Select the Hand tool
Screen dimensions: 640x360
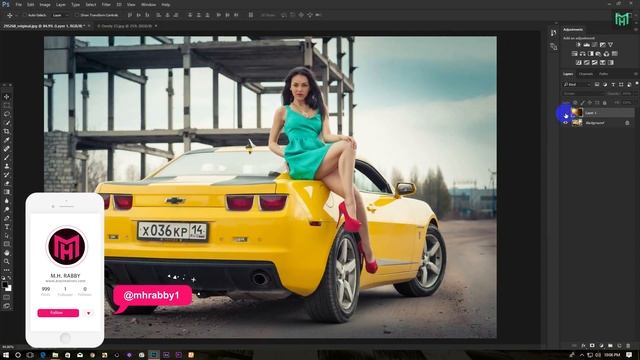pyautogui.click(x=7, y=253)
